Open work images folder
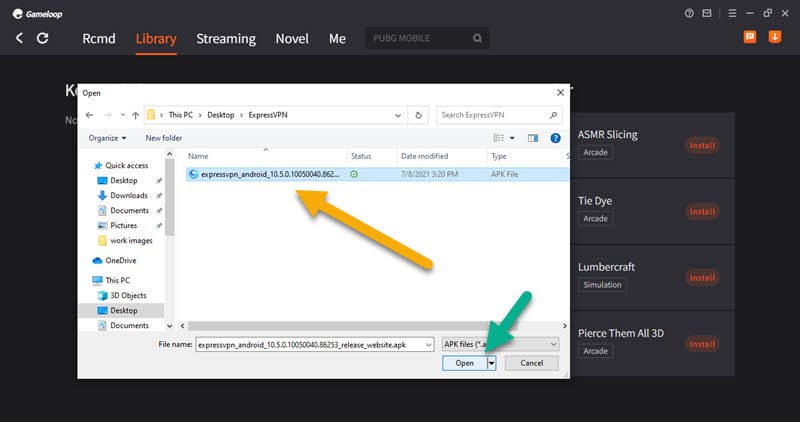This screenshot has width=800, height=422. tap(131, 240)
